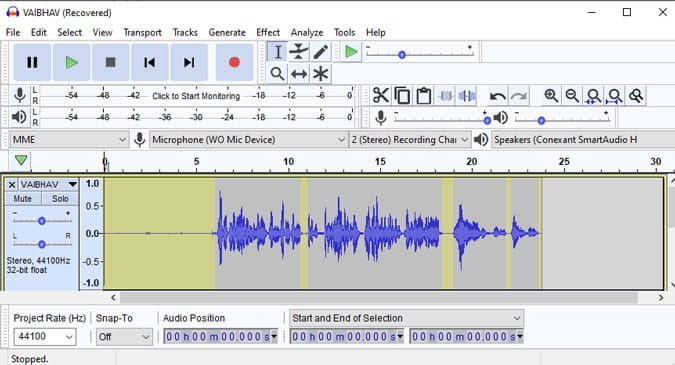Open the Speakers playback device dropdown
The width and height of the screenshot is (675, 365).
(x=583, y=139)
